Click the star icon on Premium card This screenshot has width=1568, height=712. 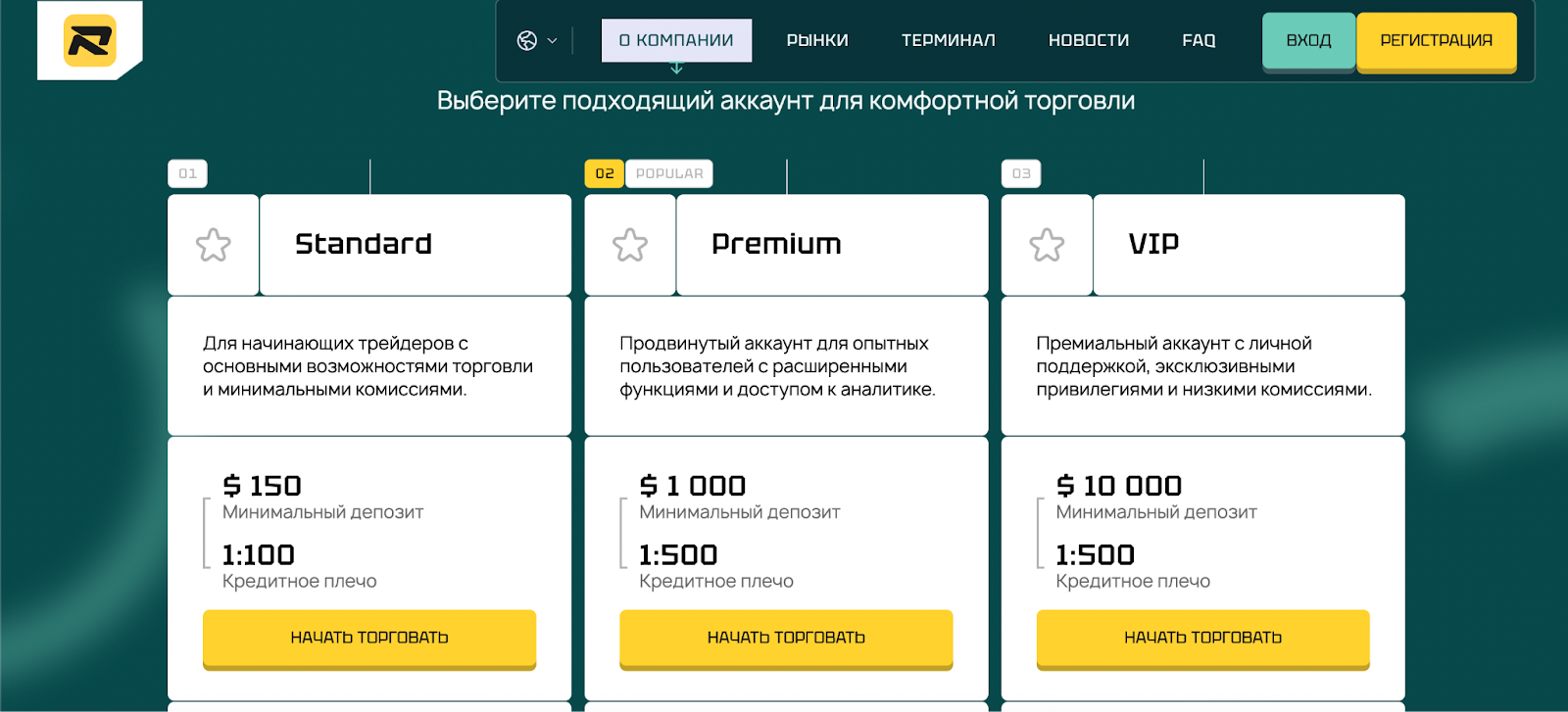[x=630, y=245]
